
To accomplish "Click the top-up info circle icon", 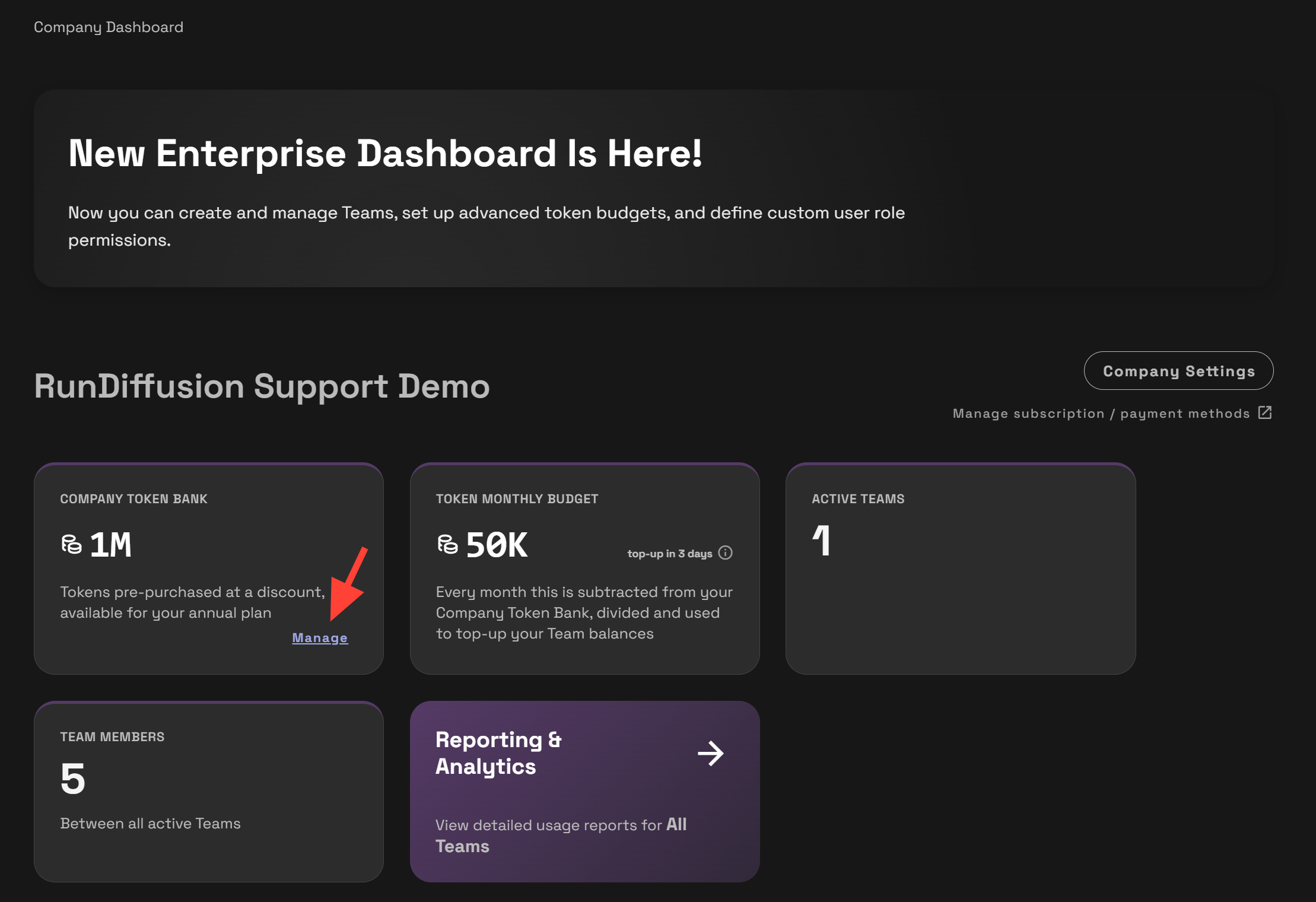I will (725, 553).
